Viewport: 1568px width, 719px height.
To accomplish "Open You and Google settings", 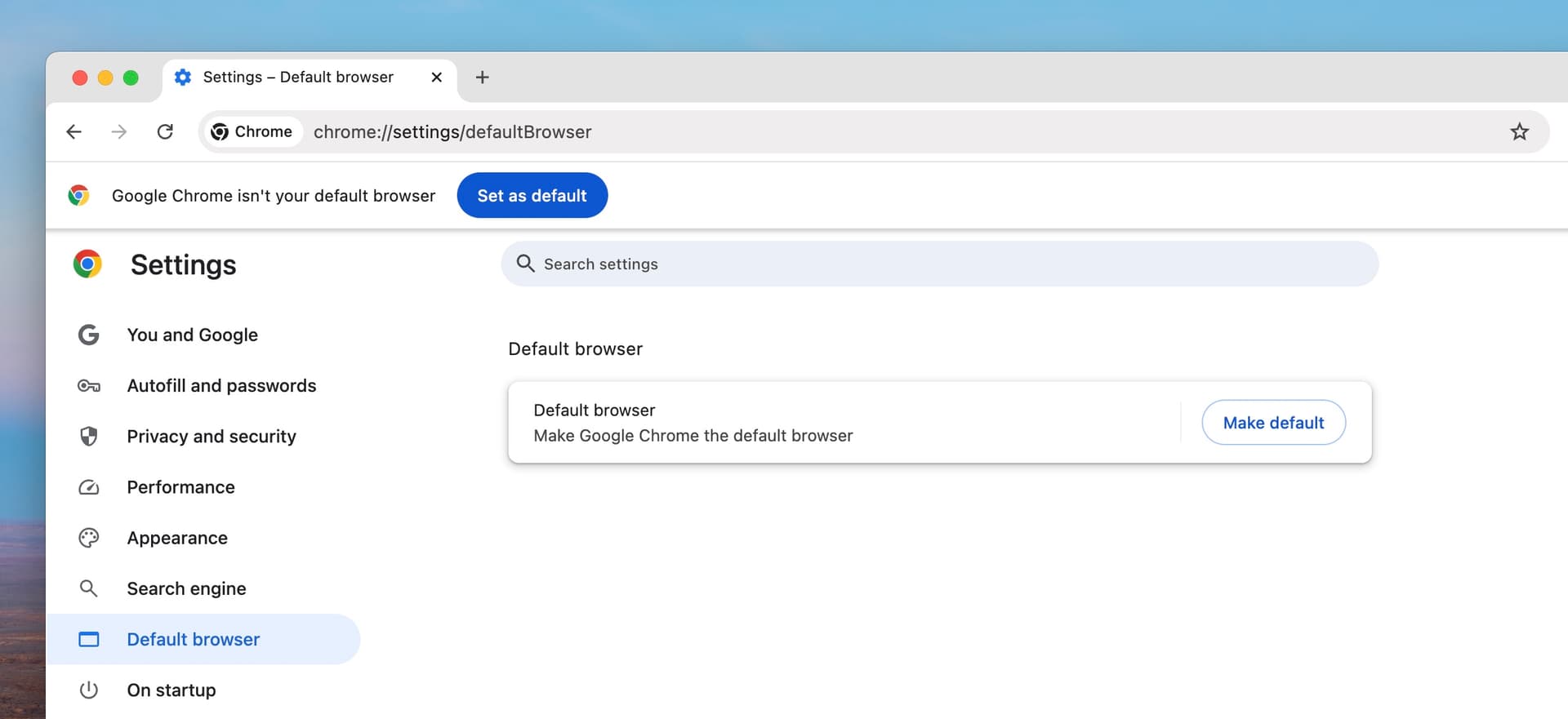I will point(192,335).
